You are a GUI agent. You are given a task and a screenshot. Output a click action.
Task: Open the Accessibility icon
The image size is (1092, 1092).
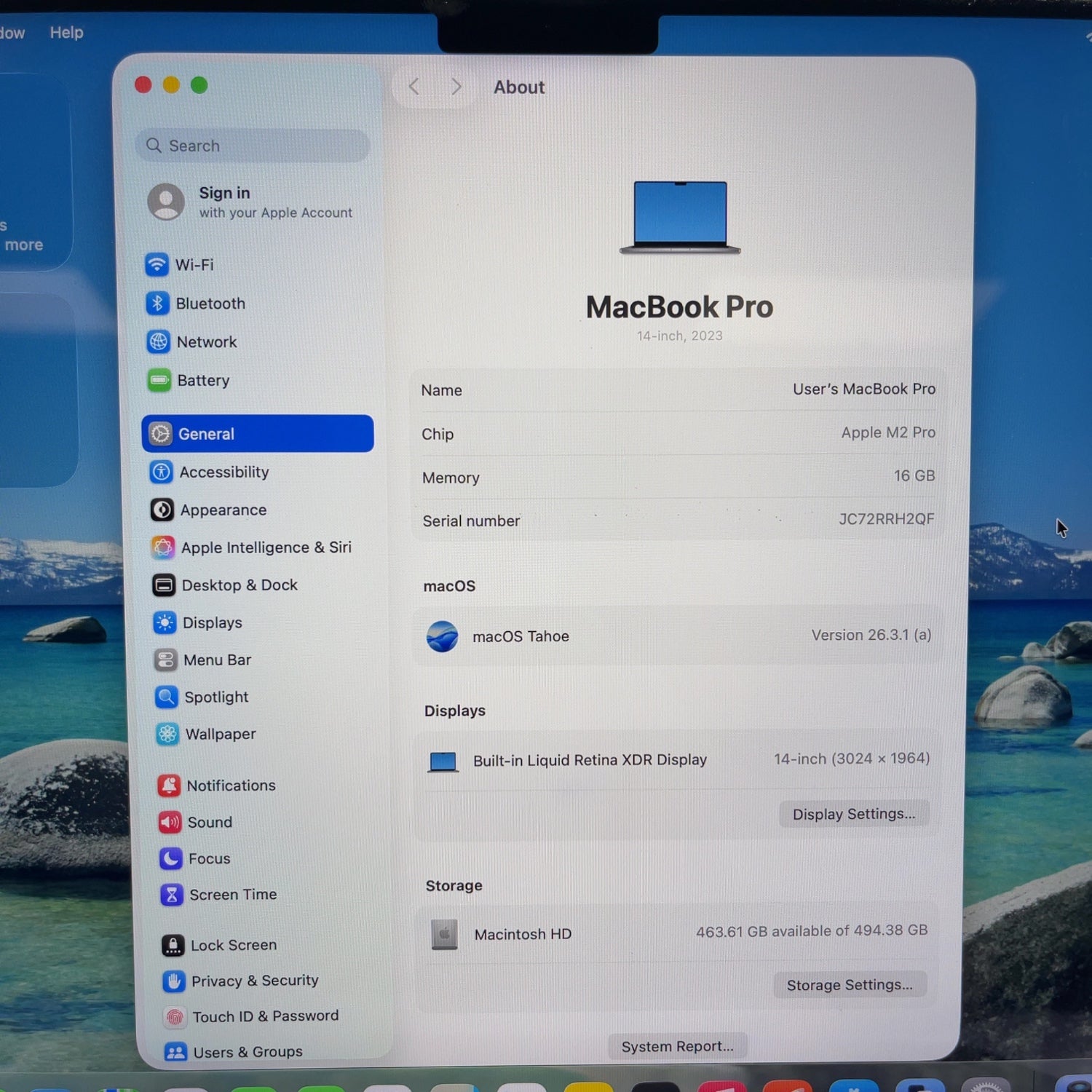pyautogui.click(x=161, y=472)
